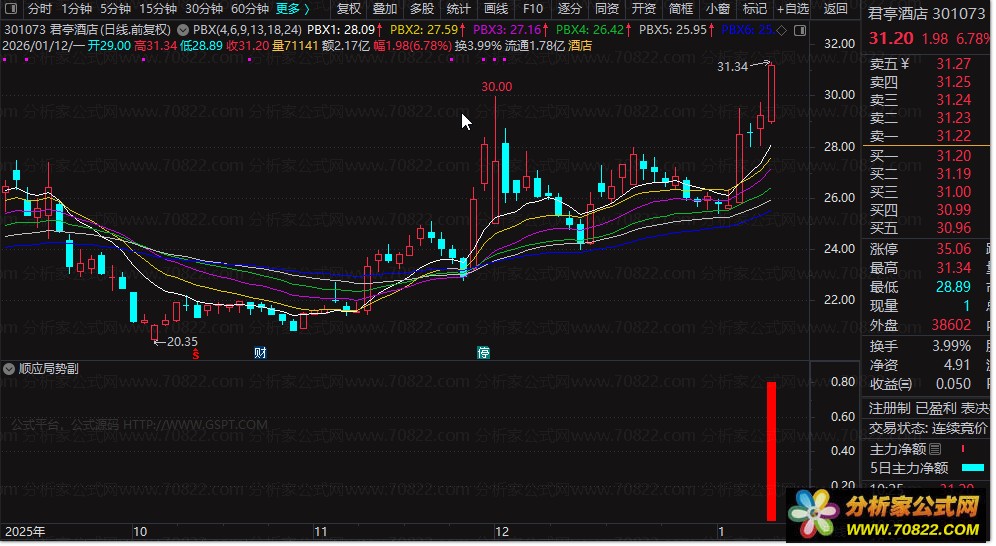996x546 pixels.
Task: Click PBX1: 28.09 indicator value
Action: tap(340, 30)
